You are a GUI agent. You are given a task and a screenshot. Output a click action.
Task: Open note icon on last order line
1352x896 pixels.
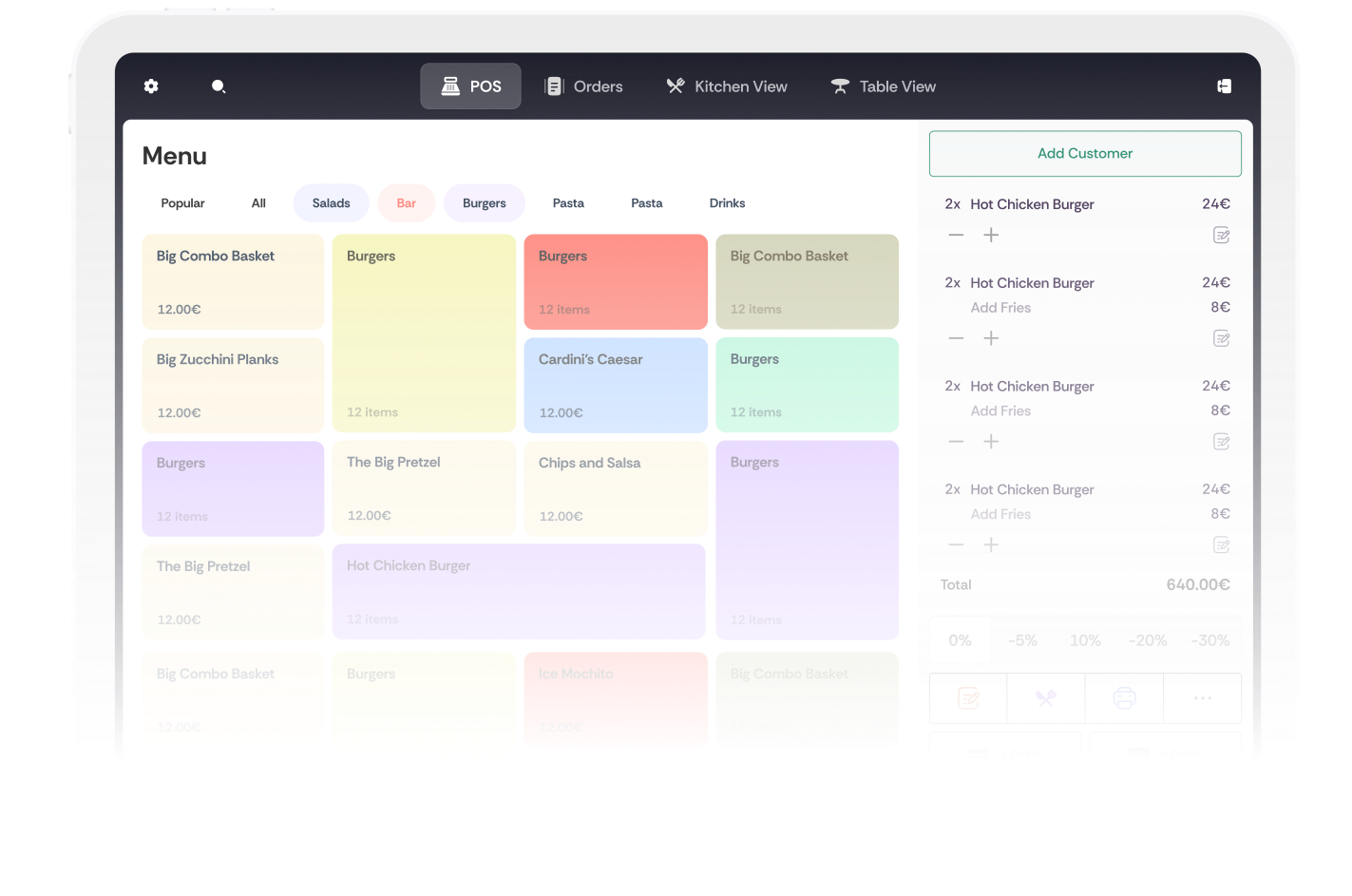point(1222,544)
